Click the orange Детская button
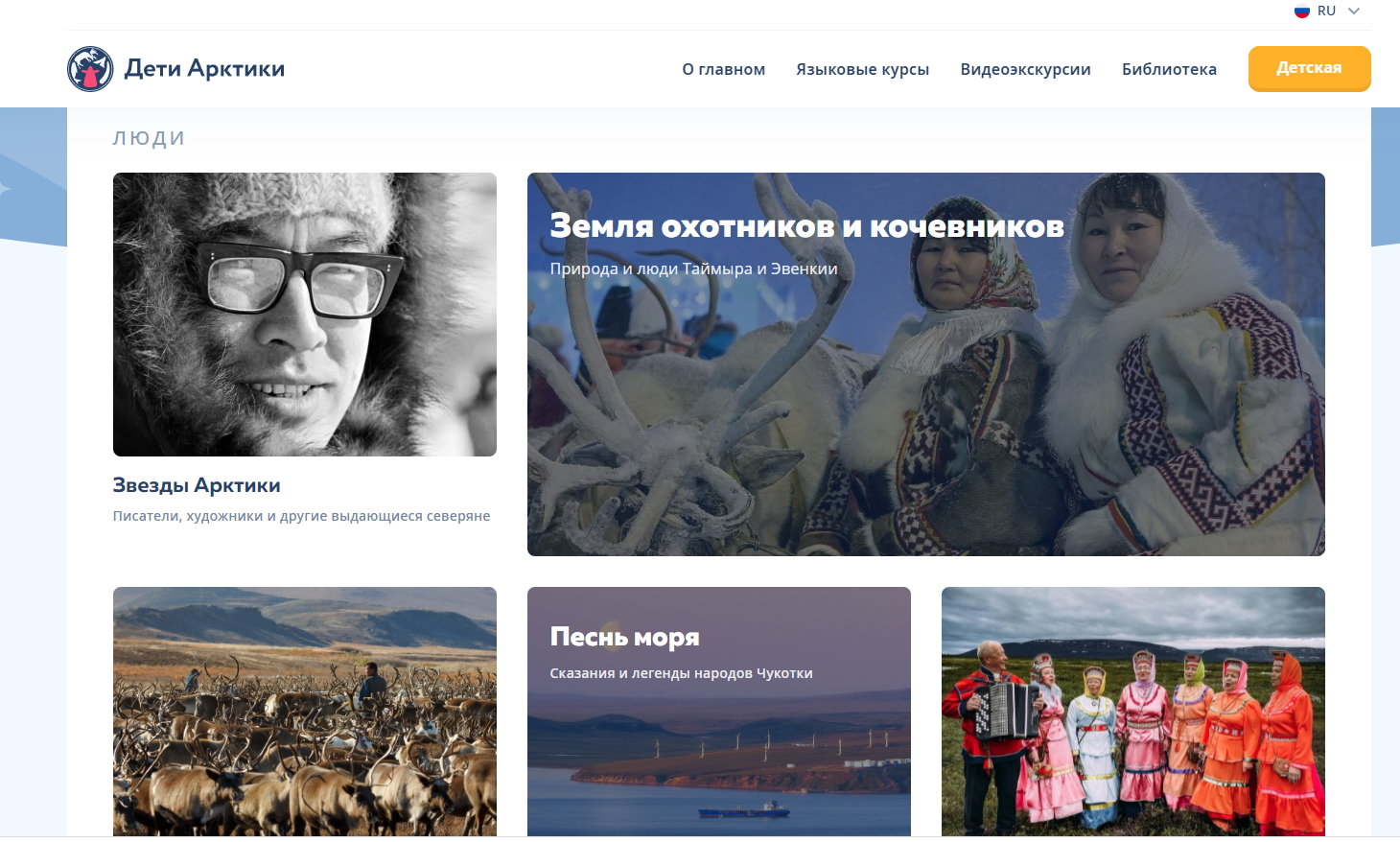The image size is (1400, 842). (x=1309, y=68)
